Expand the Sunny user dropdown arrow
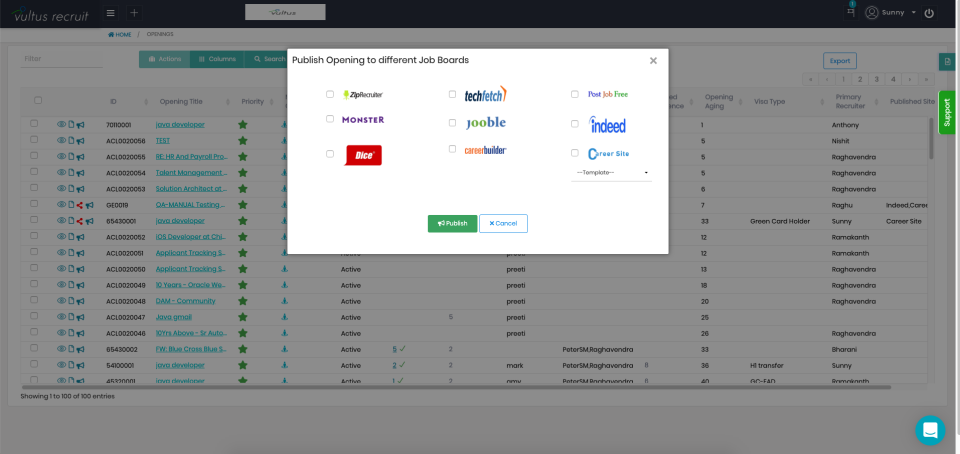This screenshot has width=960, height=454. (x=913, y=13)
